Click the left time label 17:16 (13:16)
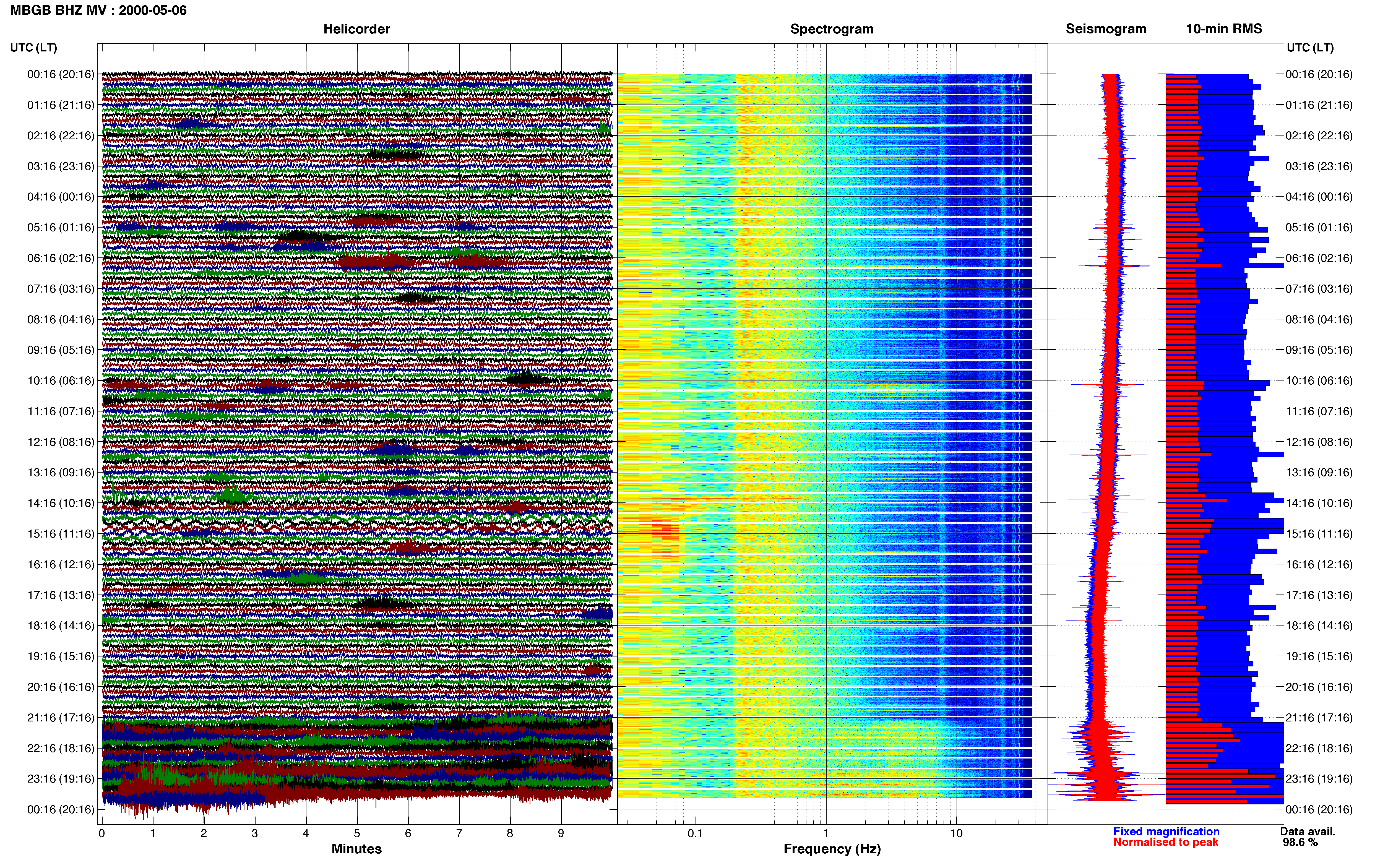 pyautogui.click(x=61, y=595)
